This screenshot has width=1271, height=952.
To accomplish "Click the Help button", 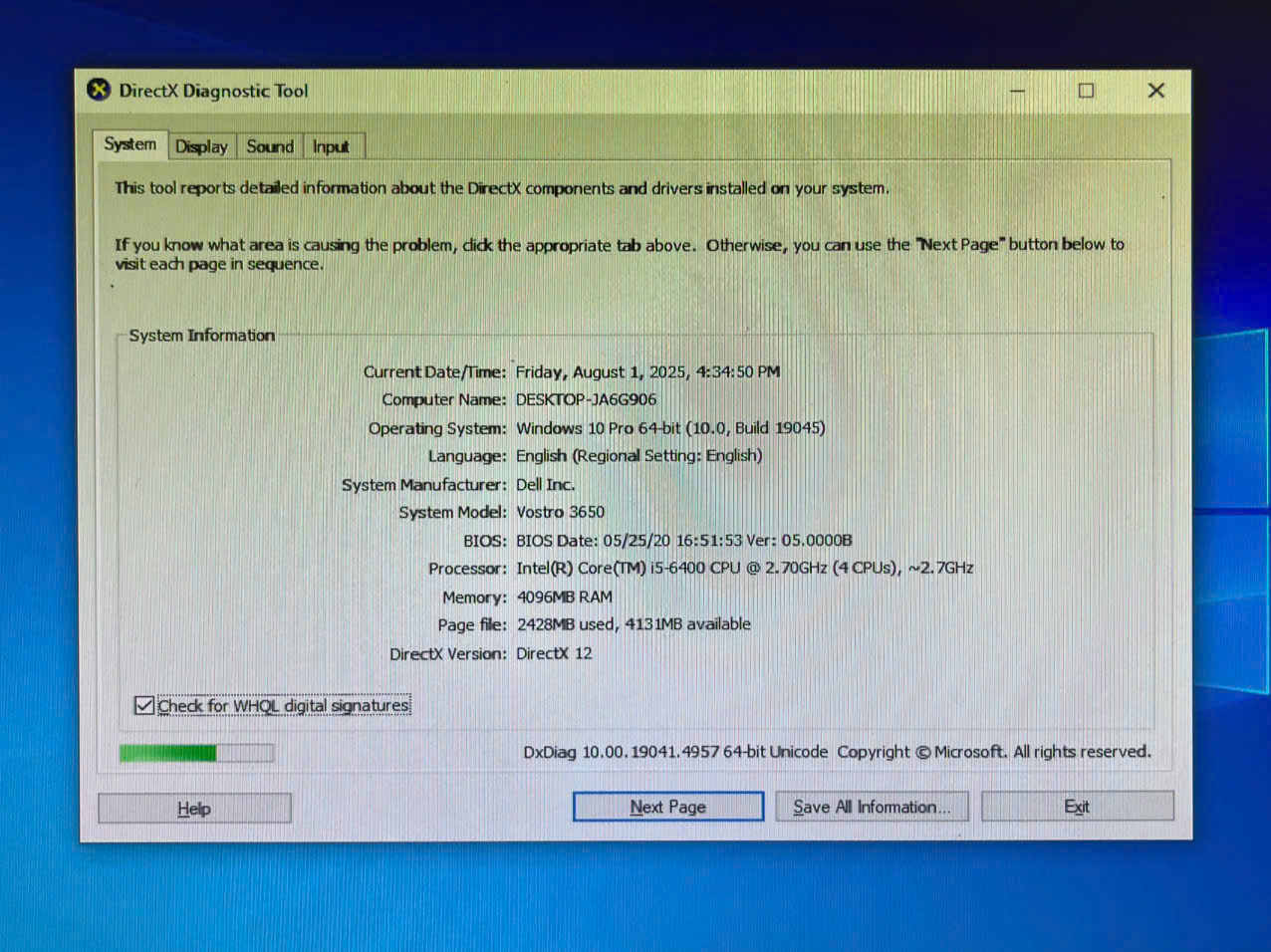I will 194,809.
